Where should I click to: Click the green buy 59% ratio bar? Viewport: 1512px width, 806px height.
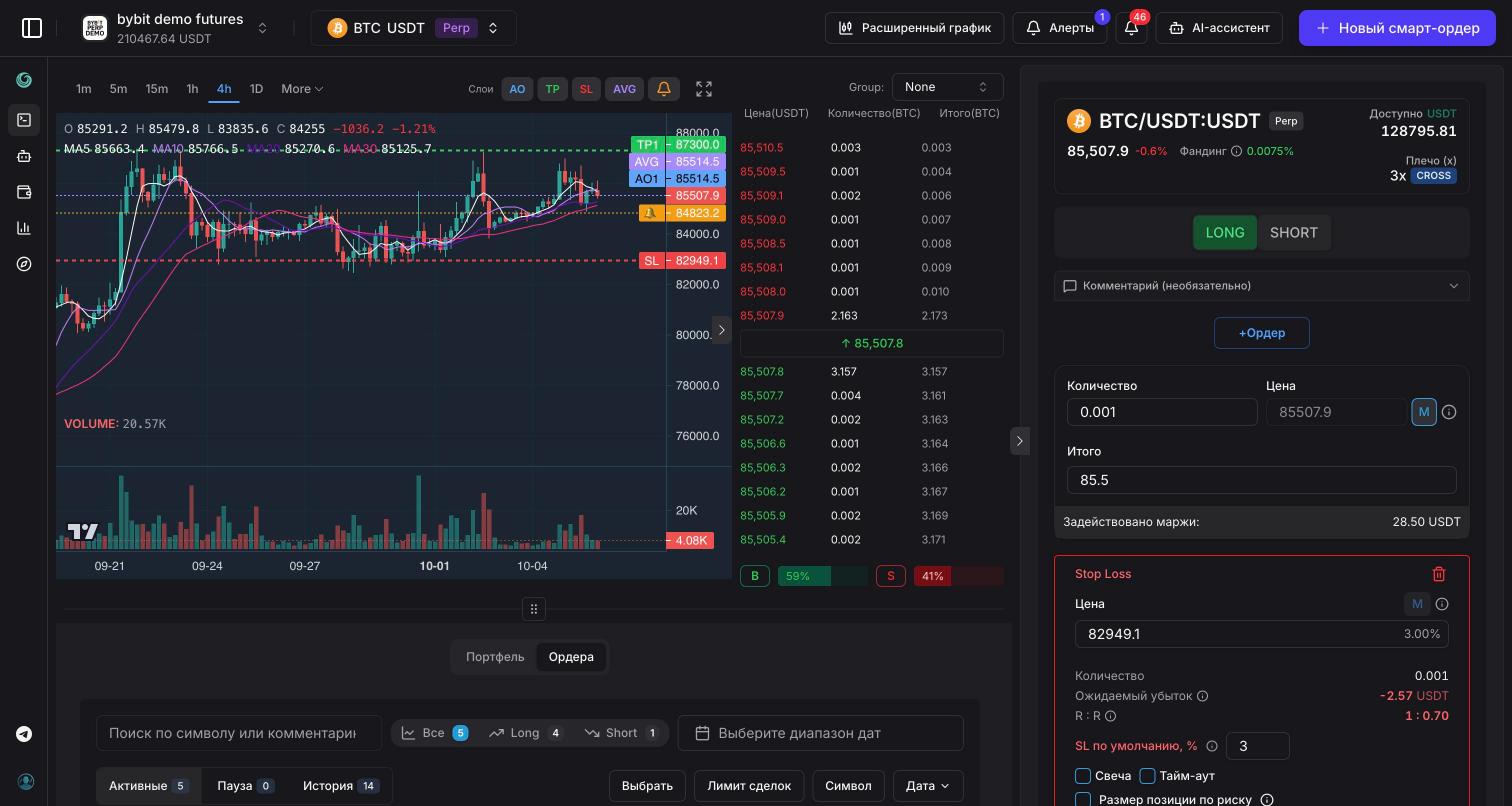(824, 576)
